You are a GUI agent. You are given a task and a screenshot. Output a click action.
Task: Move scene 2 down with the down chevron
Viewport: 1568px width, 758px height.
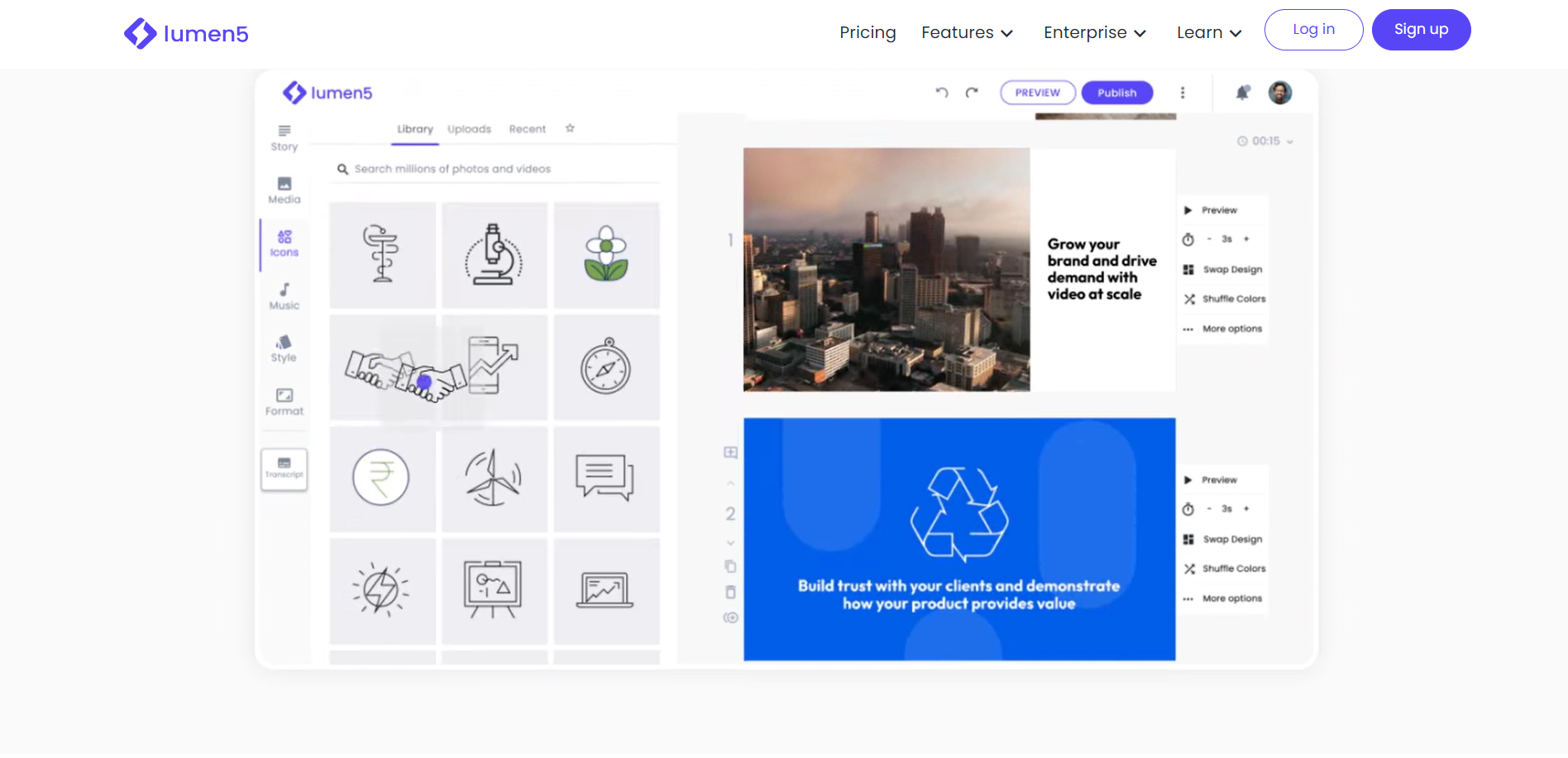(730, 543)
